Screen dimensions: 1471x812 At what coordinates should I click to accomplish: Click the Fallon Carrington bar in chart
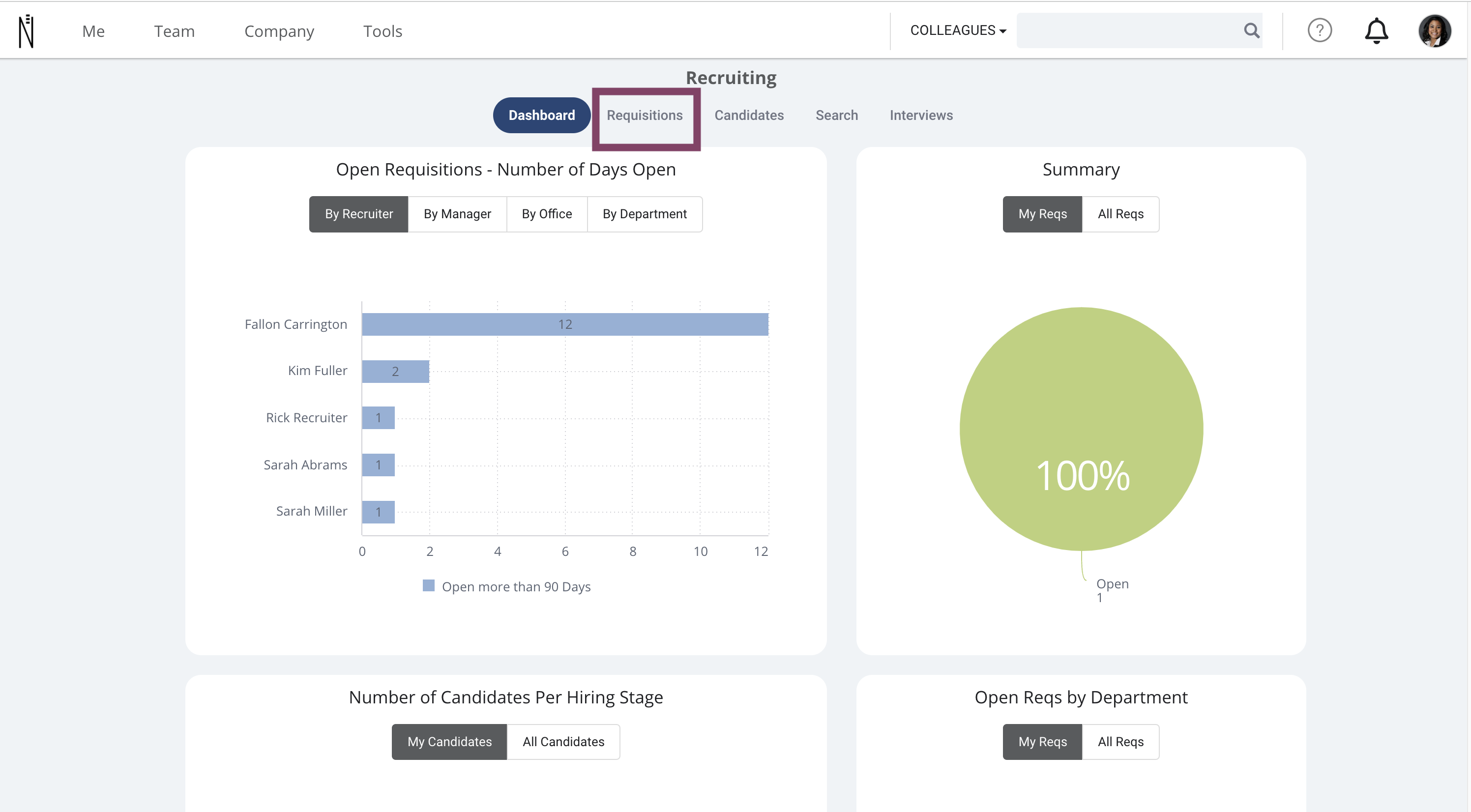[x=565, y=324]
